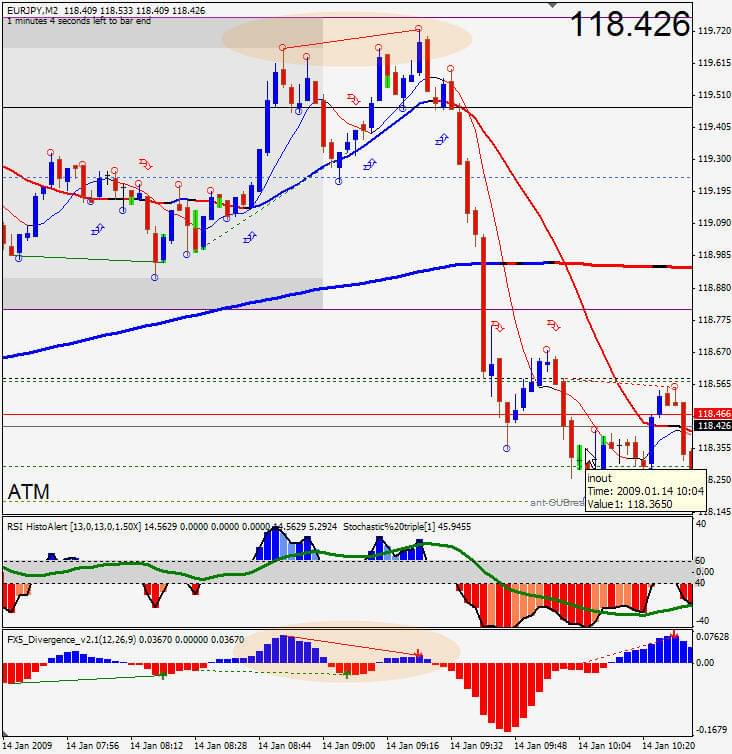This screenshot has width=732, height=754.
Task: Click the red 118.466 price tag on the axis
Action: [x=713, y=414]
